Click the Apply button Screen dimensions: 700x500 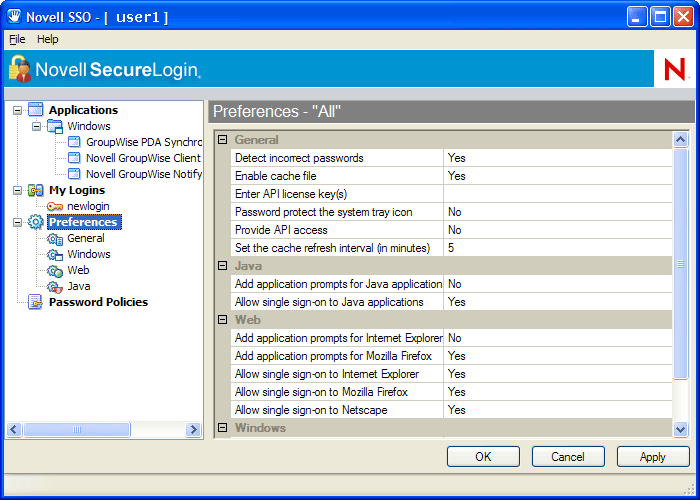pos(653,457)
